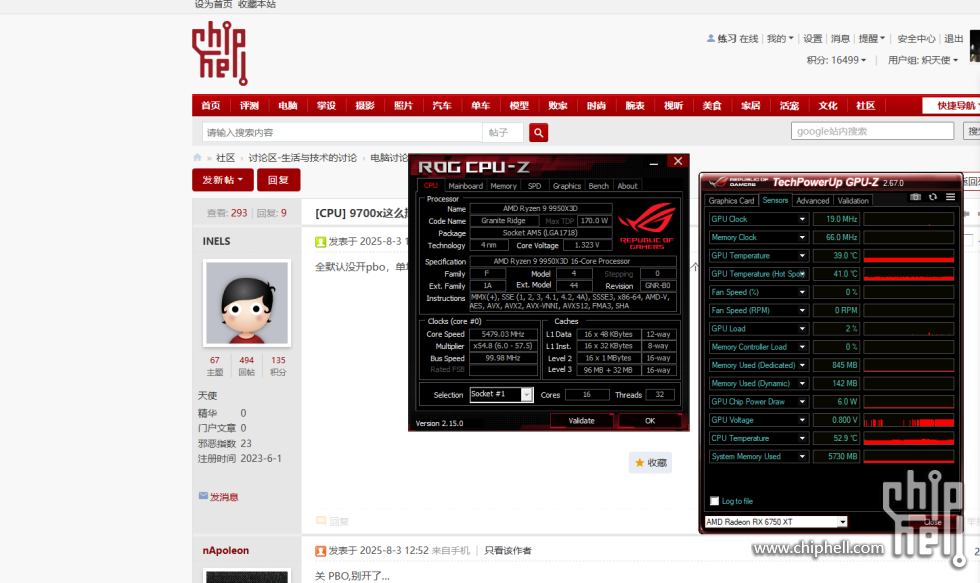Close the ROG CPU-Z window

click(678, 161)
